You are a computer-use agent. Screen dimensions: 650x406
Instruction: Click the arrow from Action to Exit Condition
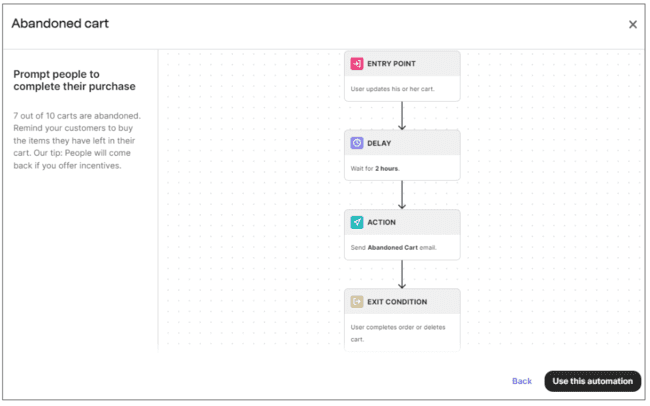[x=402, y=273]
